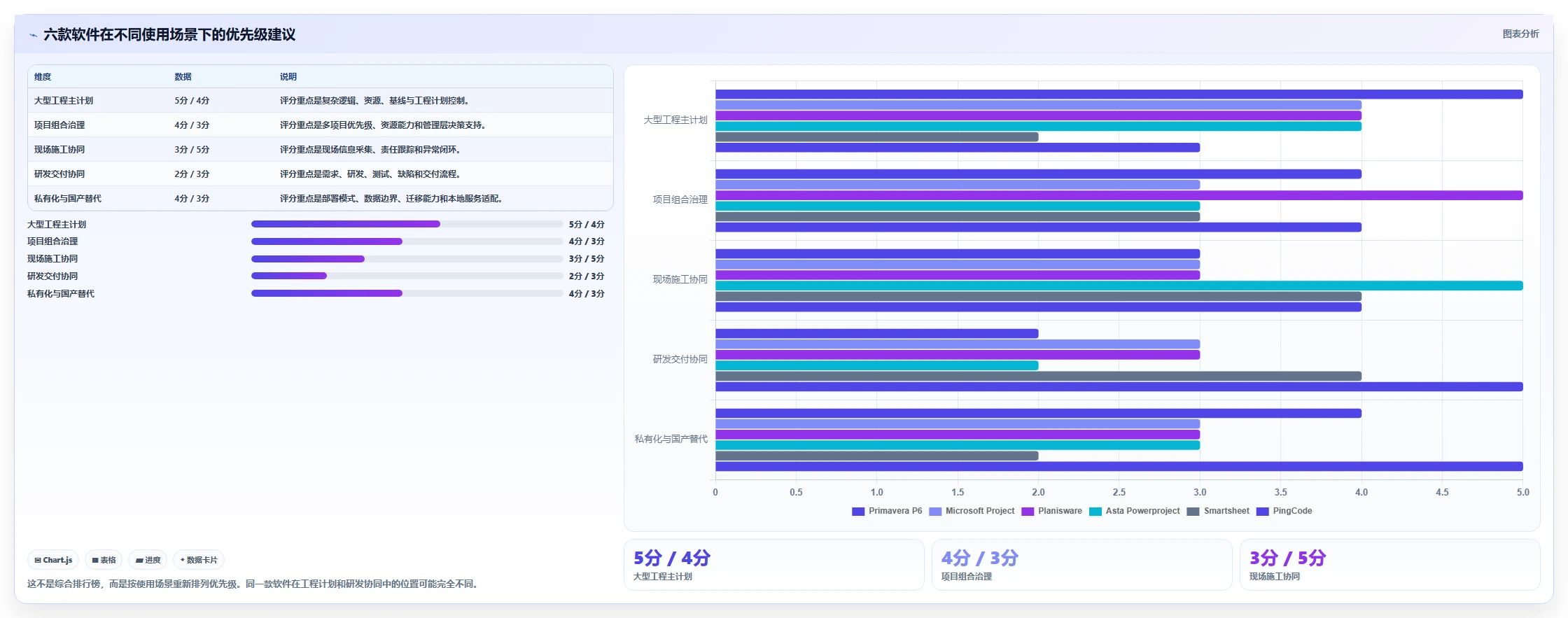Click the Planisware bar in the 项目组合治理 chart group
The width and height of the screenshot is (1568, 618).
point(1119,195)
